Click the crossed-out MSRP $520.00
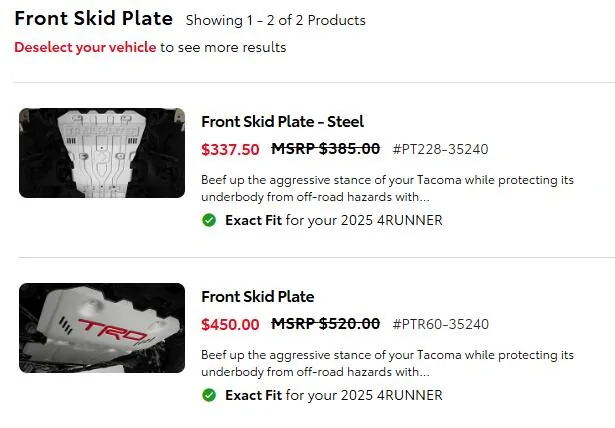The image size is (615, 428). tap(326, 324)
